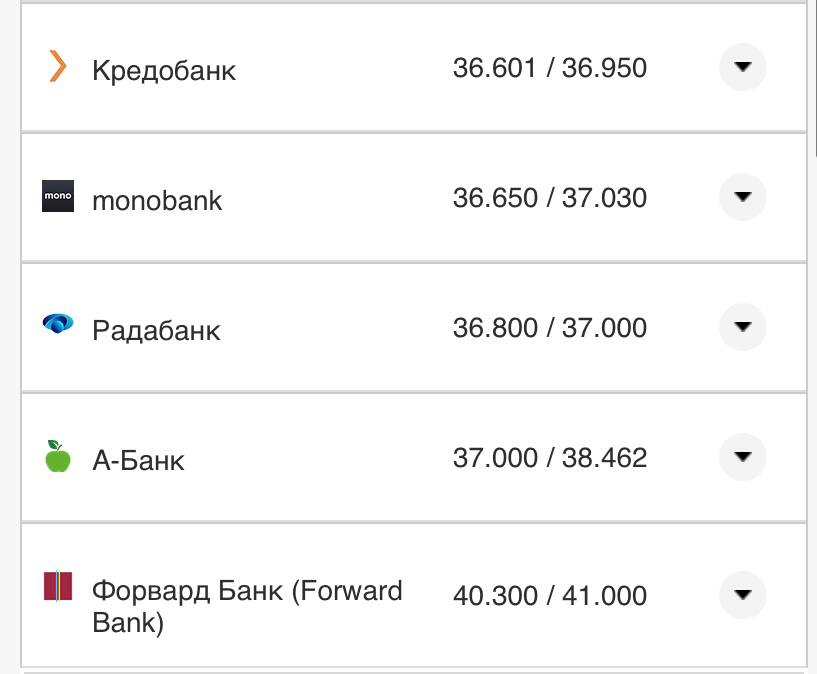Expand the Кредобанк rate details
The width and height of the screenshot is (817, 674).
click(741, 64)
